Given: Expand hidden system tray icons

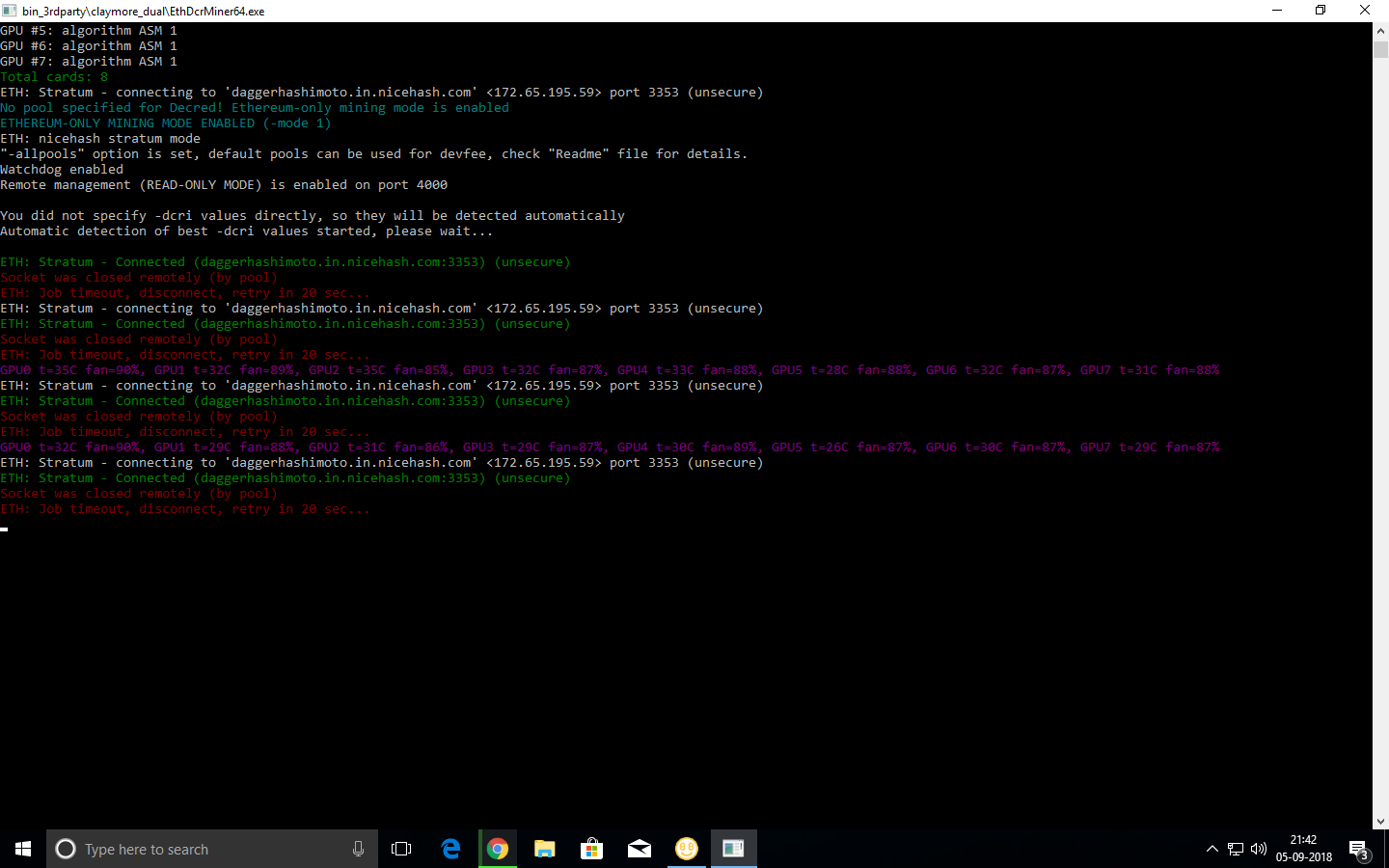Looking at the screenshot, I should 1212,849.
